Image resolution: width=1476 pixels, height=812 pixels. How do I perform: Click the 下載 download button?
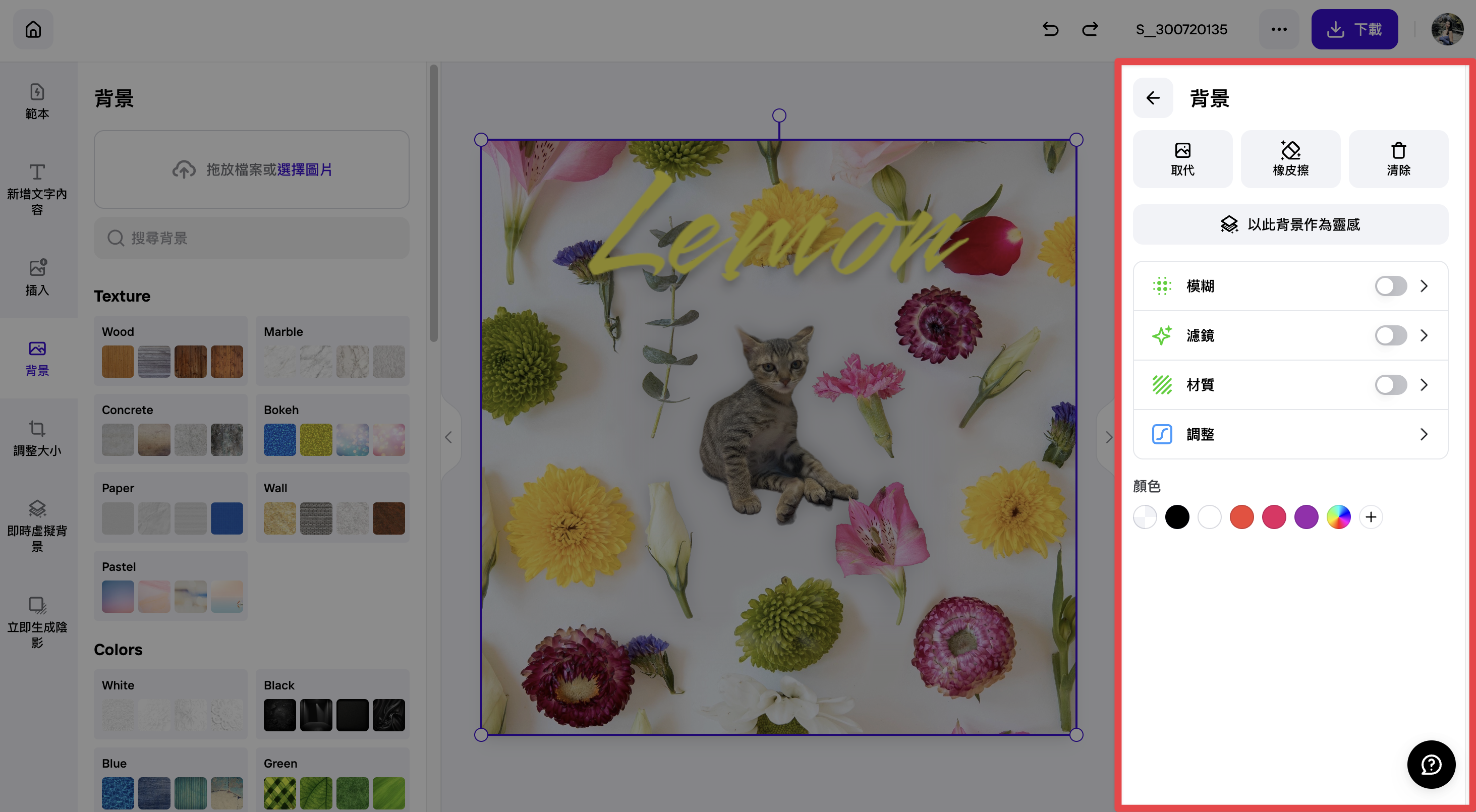pos(1354,29)
